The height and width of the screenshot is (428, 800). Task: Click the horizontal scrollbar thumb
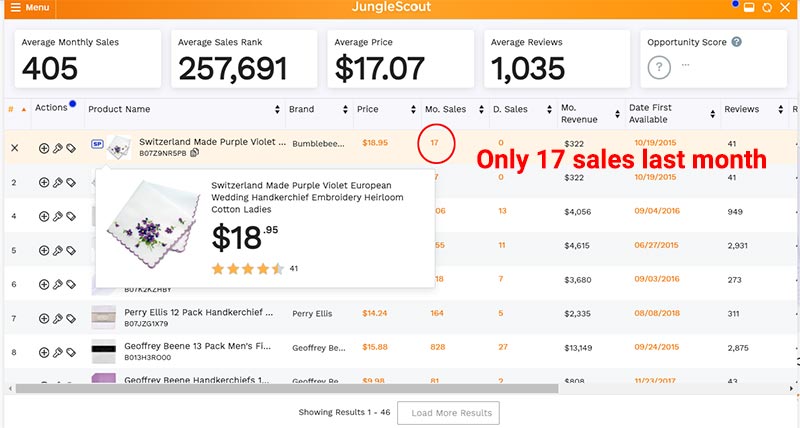(287, 389)
